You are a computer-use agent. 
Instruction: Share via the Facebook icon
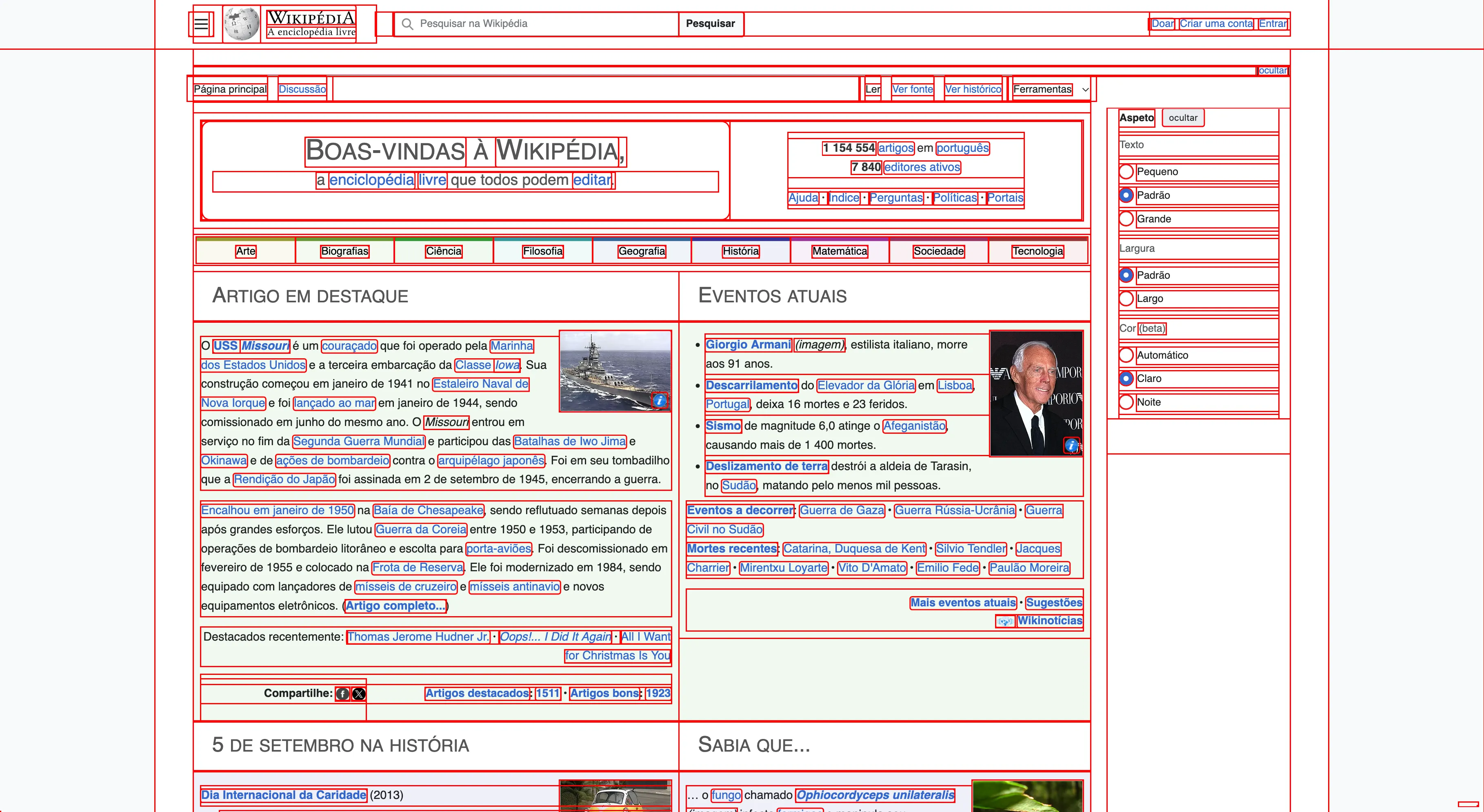tap(342, 694)
